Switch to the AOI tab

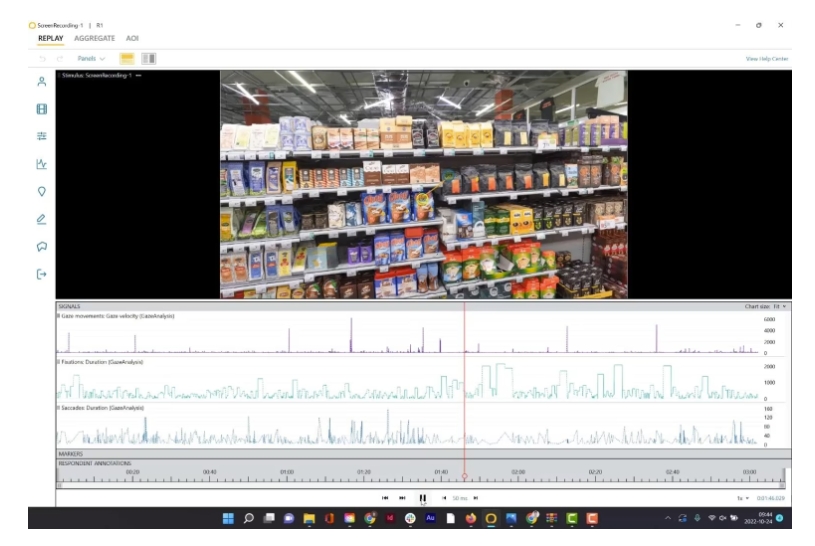[x=132, y=38]
